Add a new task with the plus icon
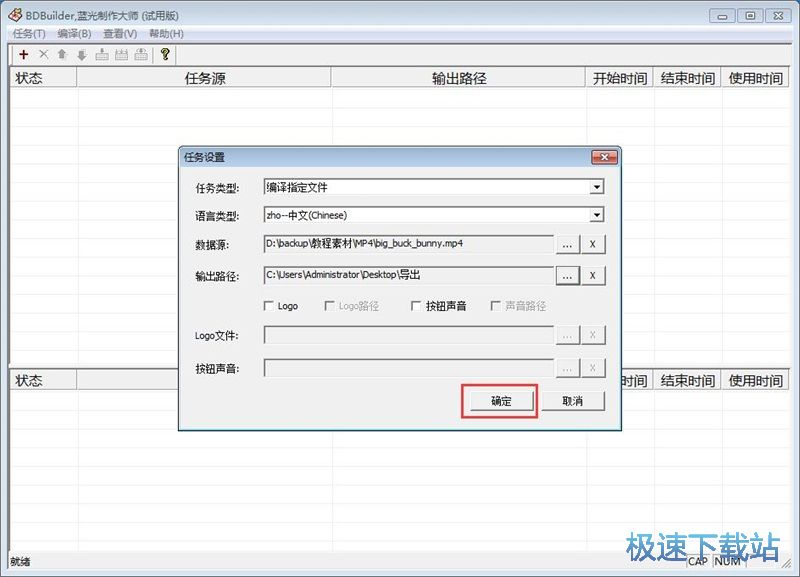The image size is (800, 577). 23,54
